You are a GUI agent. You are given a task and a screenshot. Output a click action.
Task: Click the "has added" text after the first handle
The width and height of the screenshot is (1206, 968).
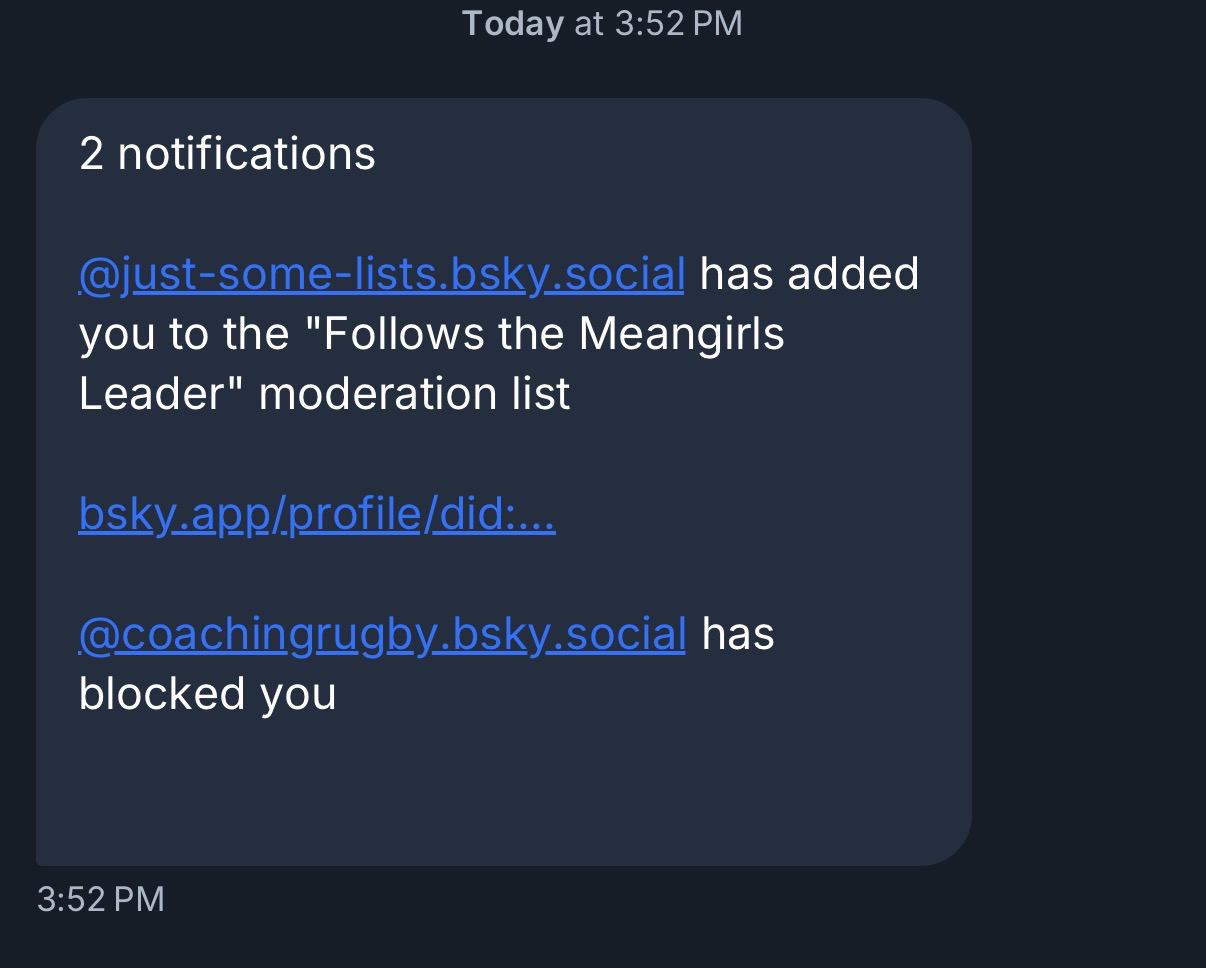coord(808,274)
